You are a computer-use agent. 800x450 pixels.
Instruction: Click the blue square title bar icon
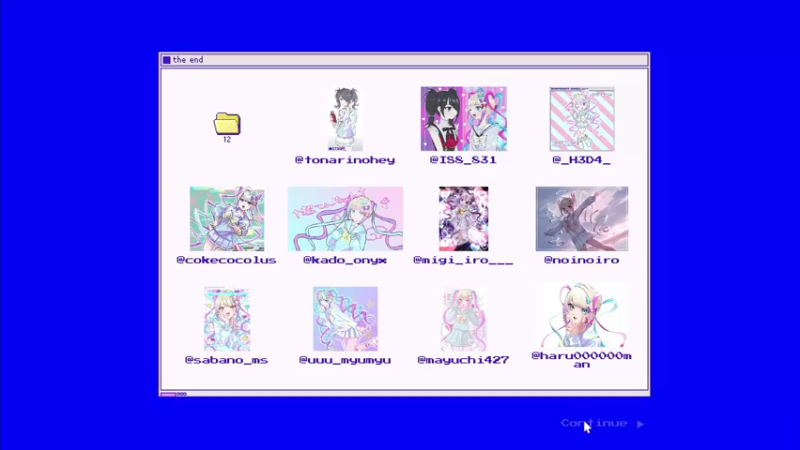pos(166,60)
